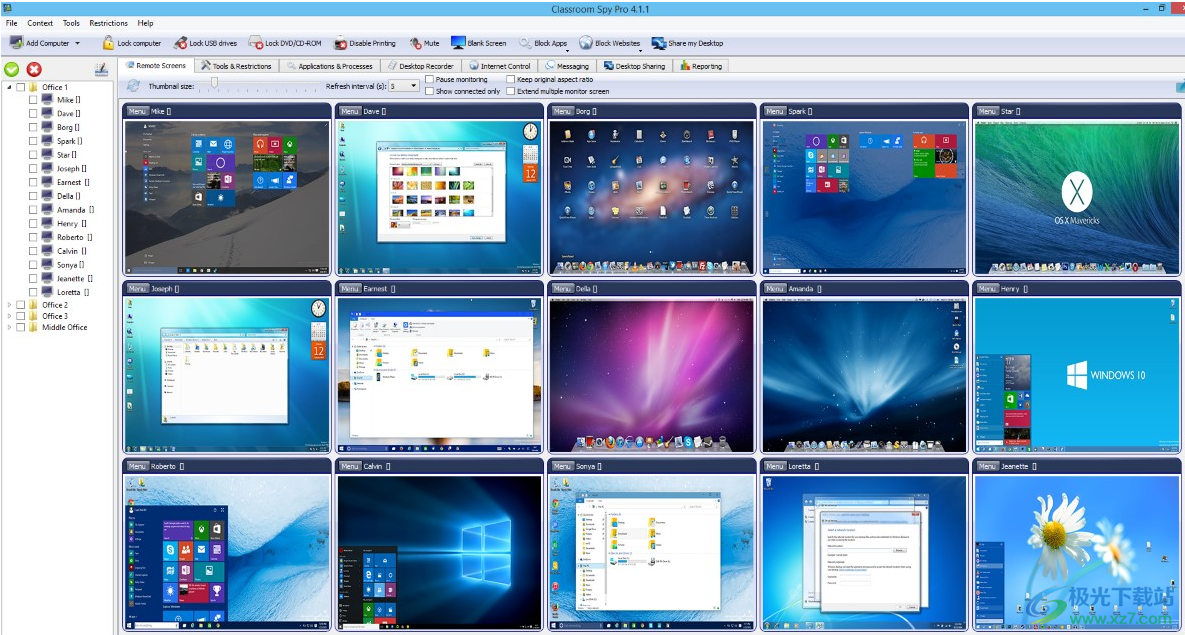1185x635 pixels.
Task: Select Della's remote screen thumbnail
Action: 651,375
